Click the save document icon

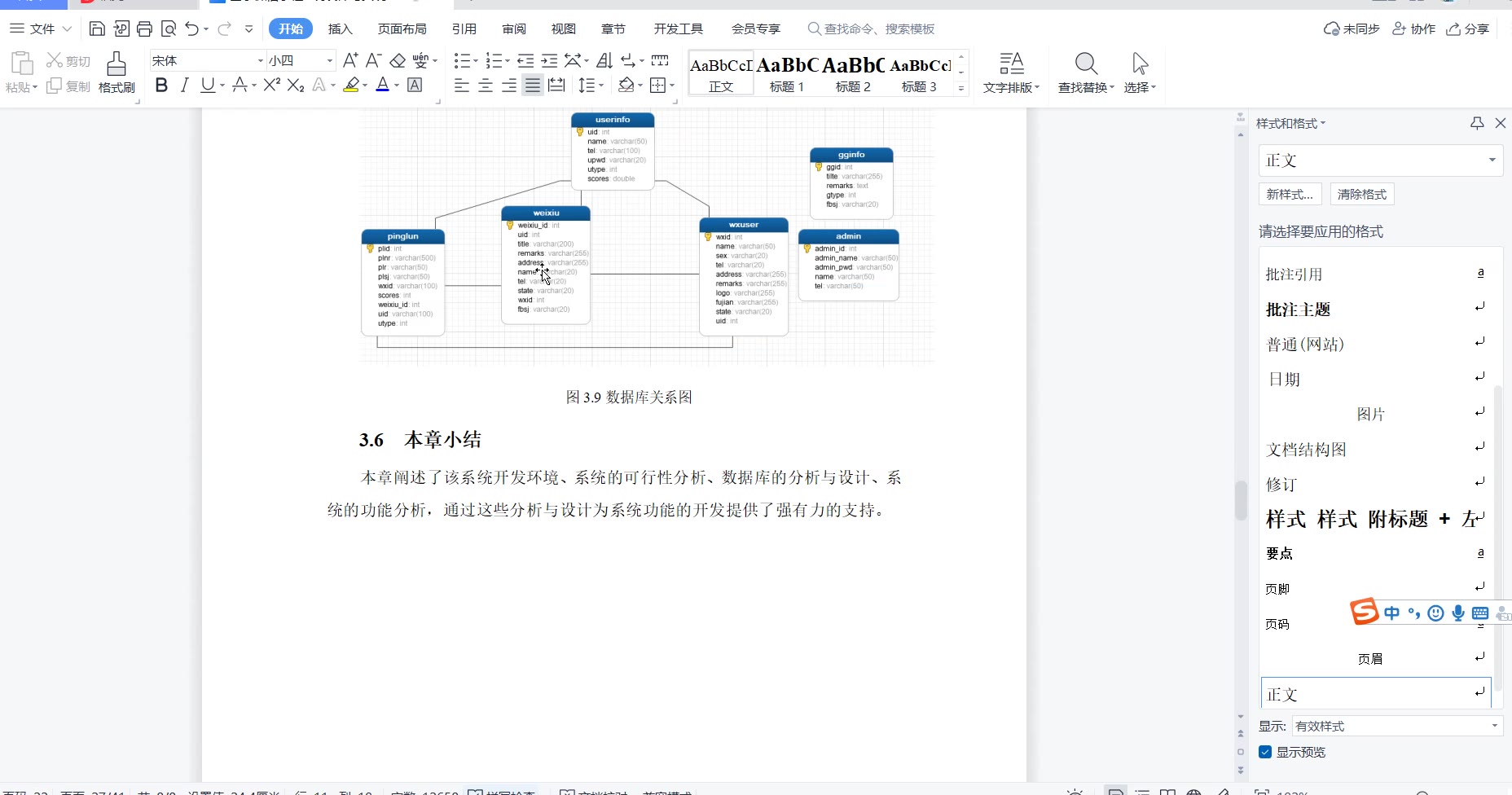point(97,29)
